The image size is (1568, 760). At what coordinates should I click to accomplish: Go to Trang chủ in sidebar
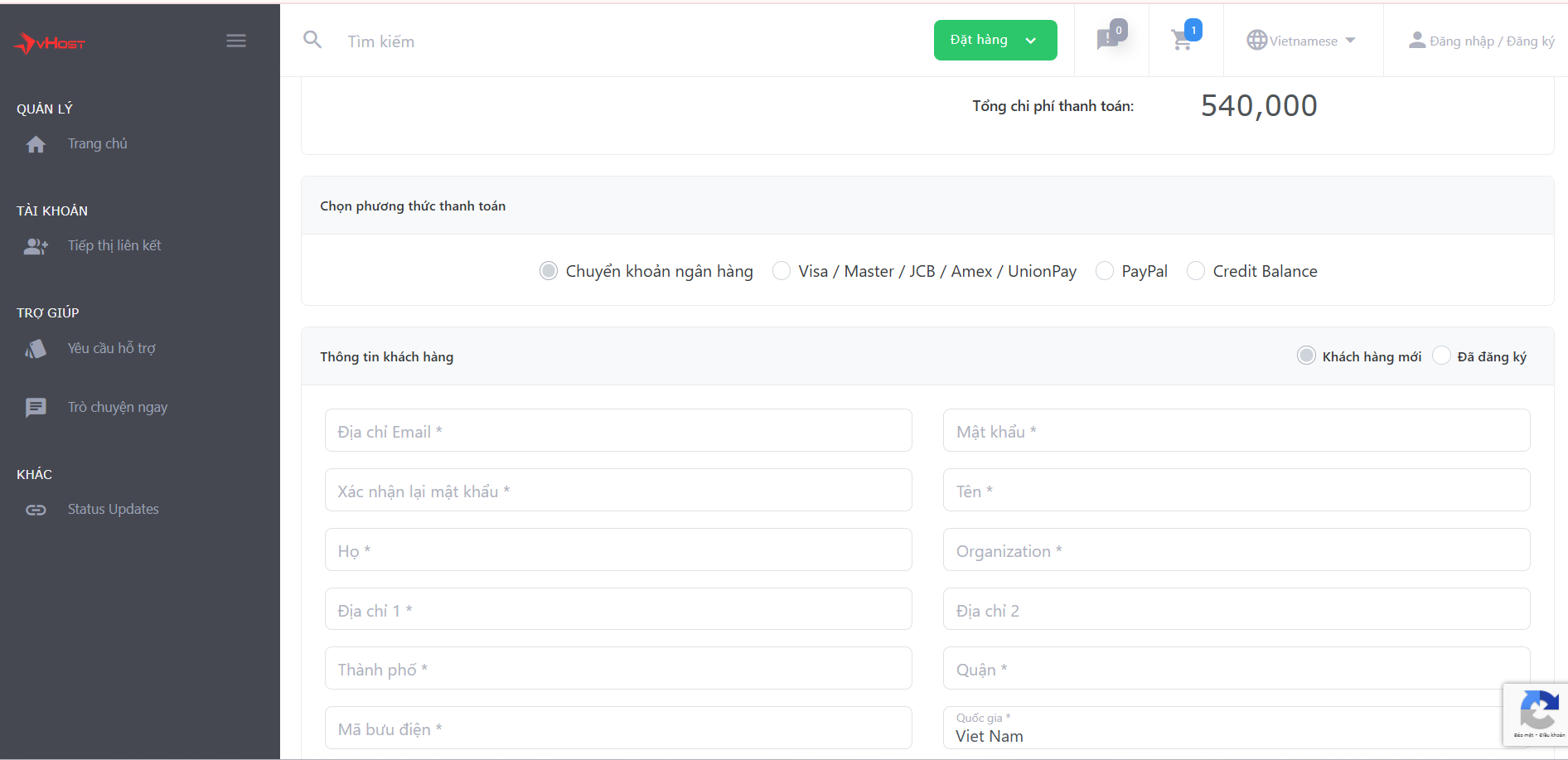point(97,144)
